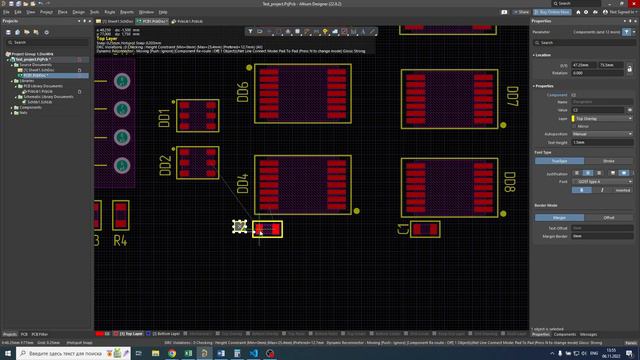Switch to Components panel tab at bottom
Viewport: 640px width, 360px height.
(565, 335)
